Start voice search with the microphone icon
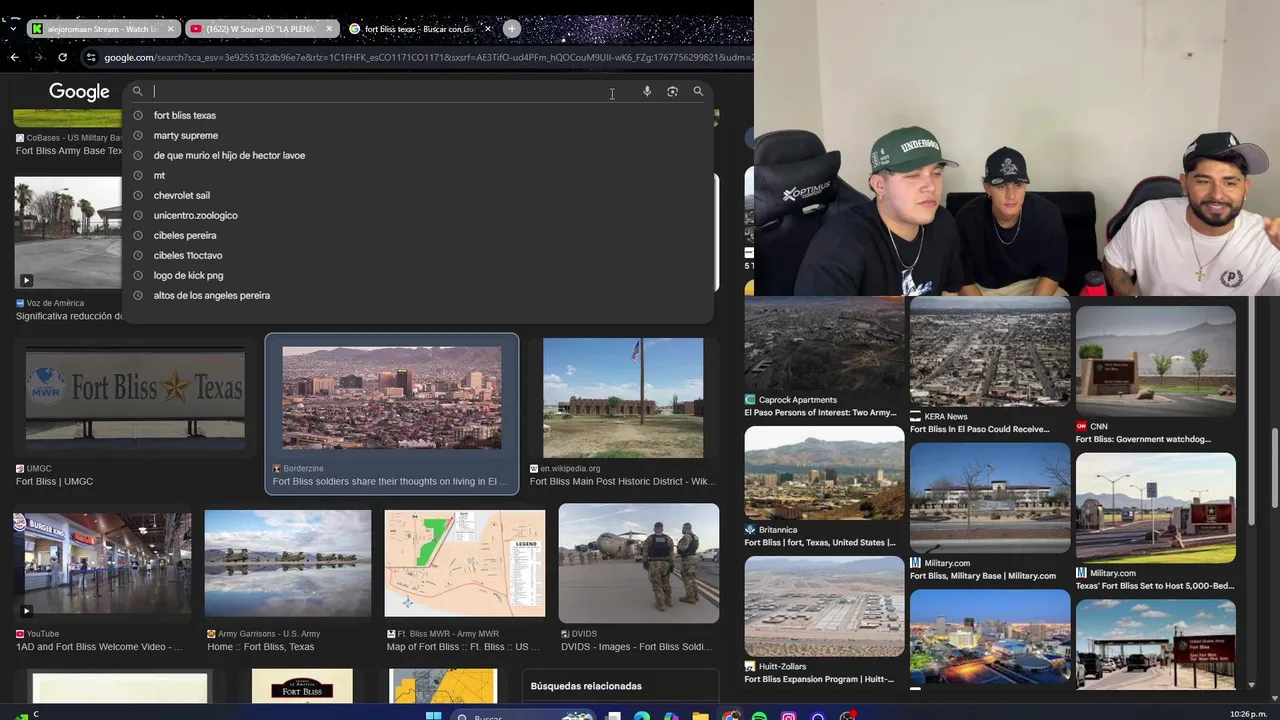The width and height of the screenshot is (1280, 720). coord(647,91)
